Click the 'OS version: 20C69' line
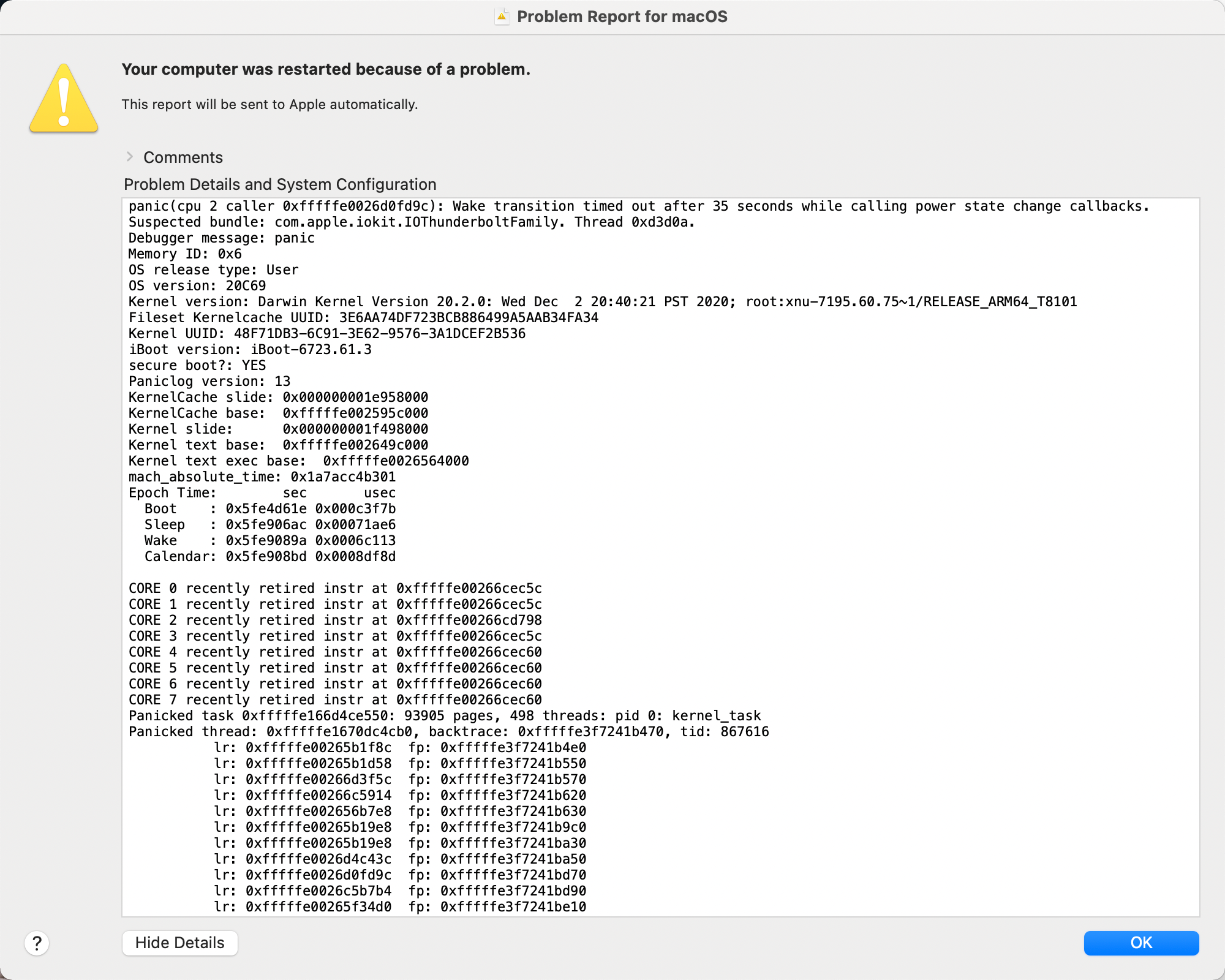 [x=197, y=286]
